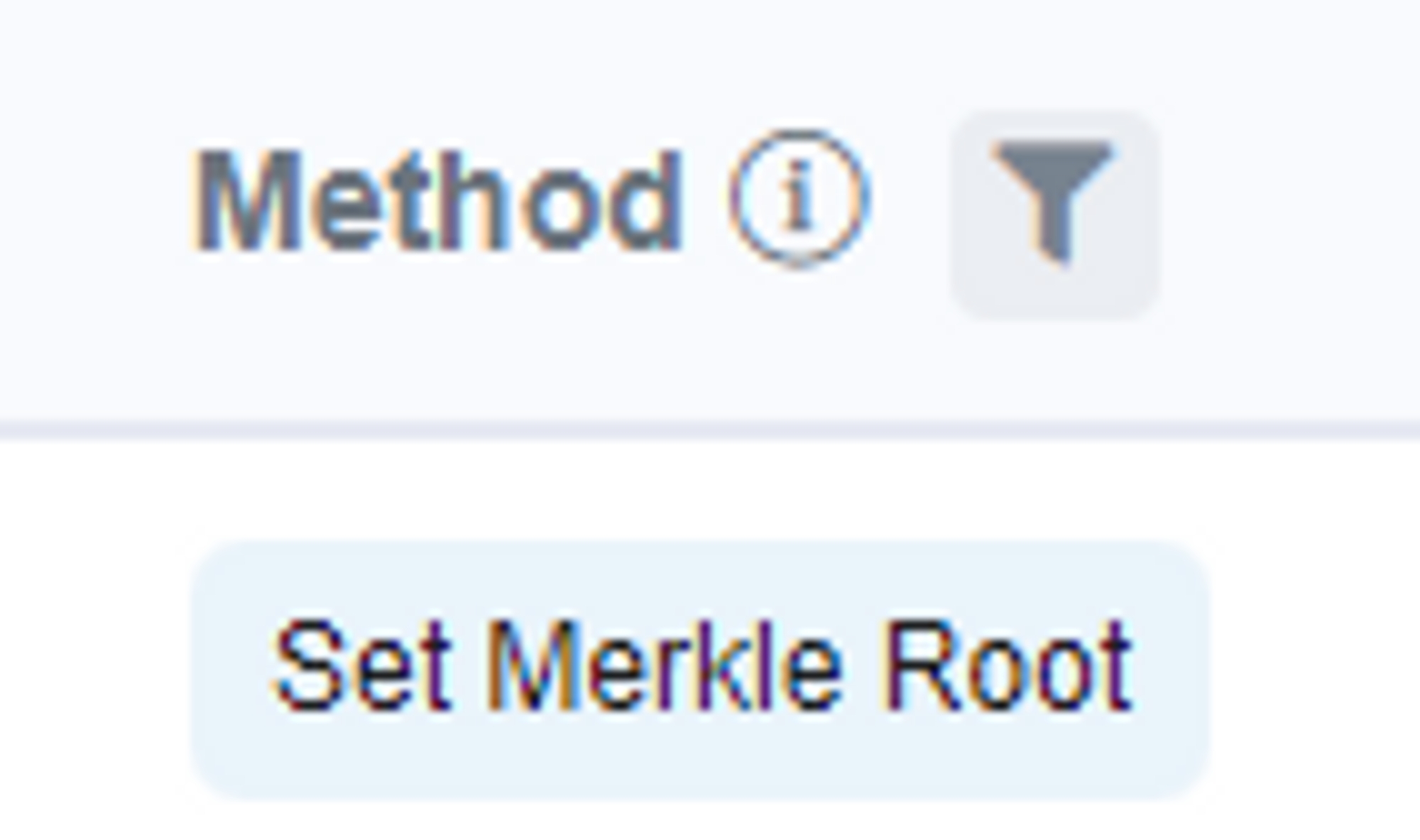Viewport: 1420px width, 840px height.
Task: Click the info symbol after Method heading
Action: click(798, 198)
